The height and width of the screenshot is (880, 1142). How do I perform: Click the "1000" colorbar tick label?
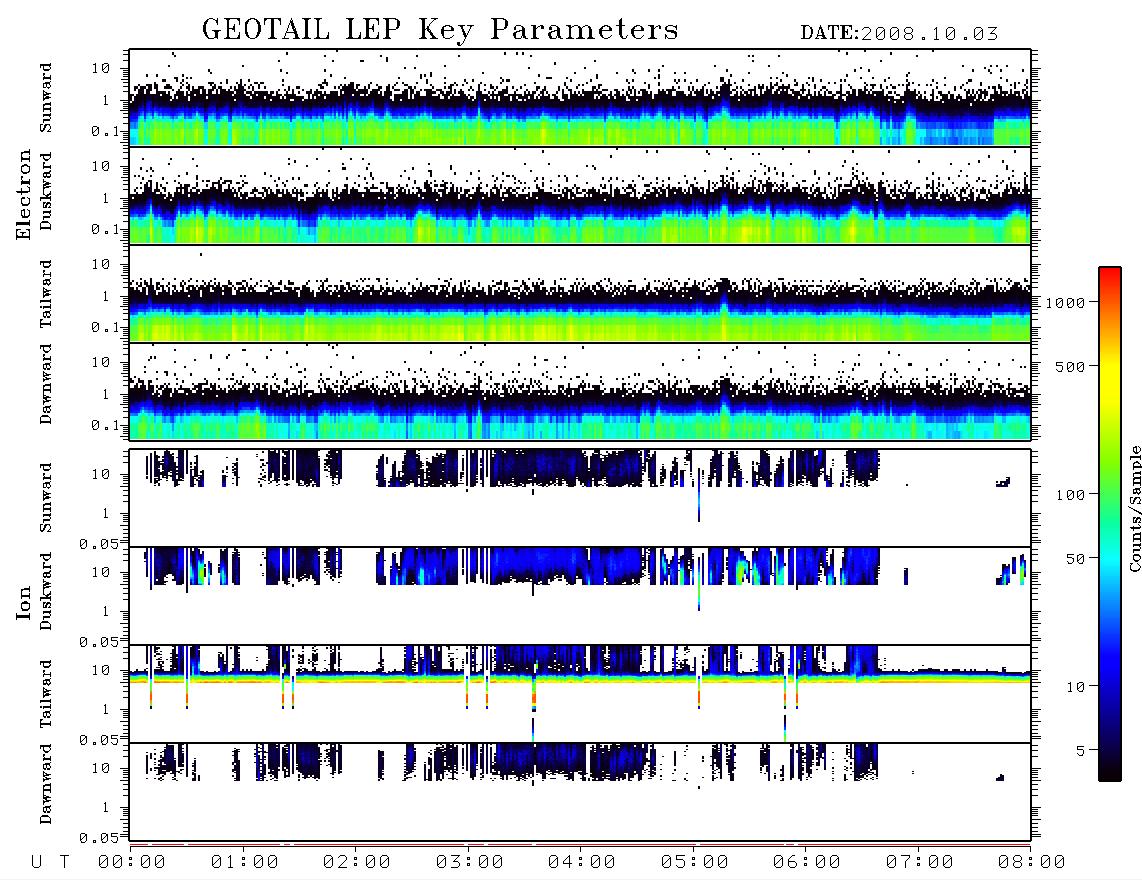click(1066, 303)
